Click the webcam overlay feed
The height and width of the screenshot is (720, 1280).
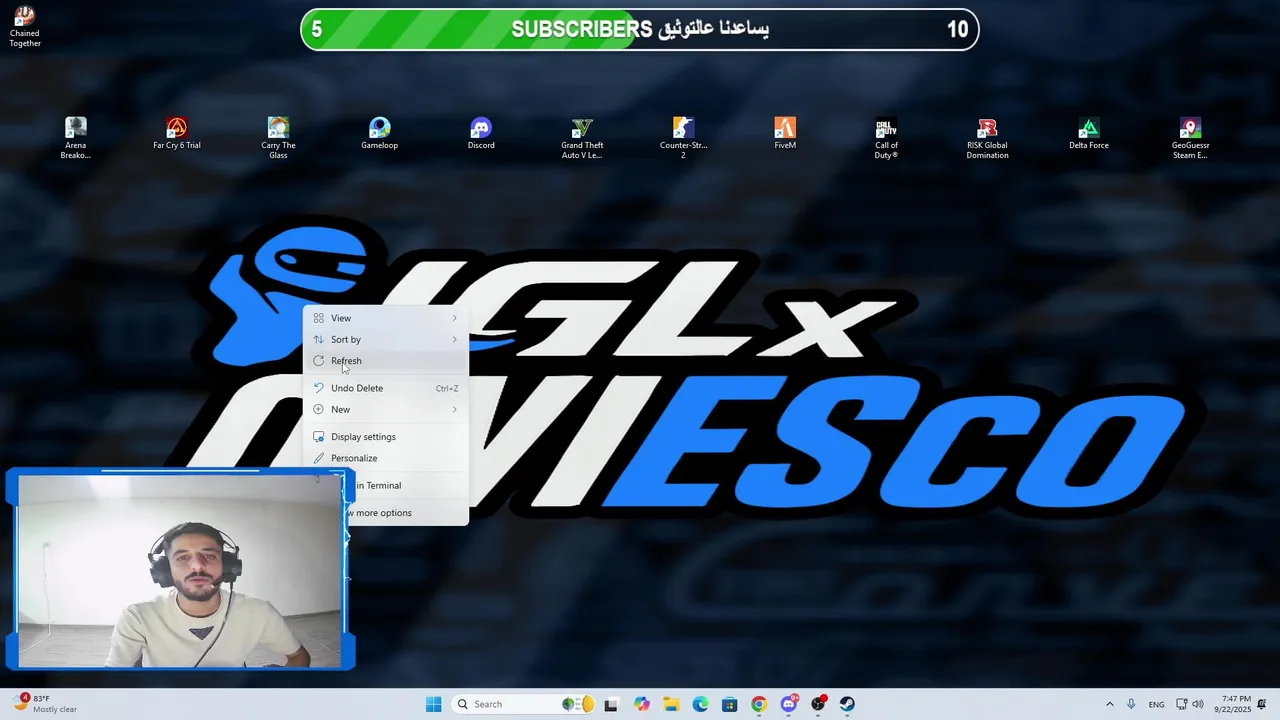pos(180,570)
